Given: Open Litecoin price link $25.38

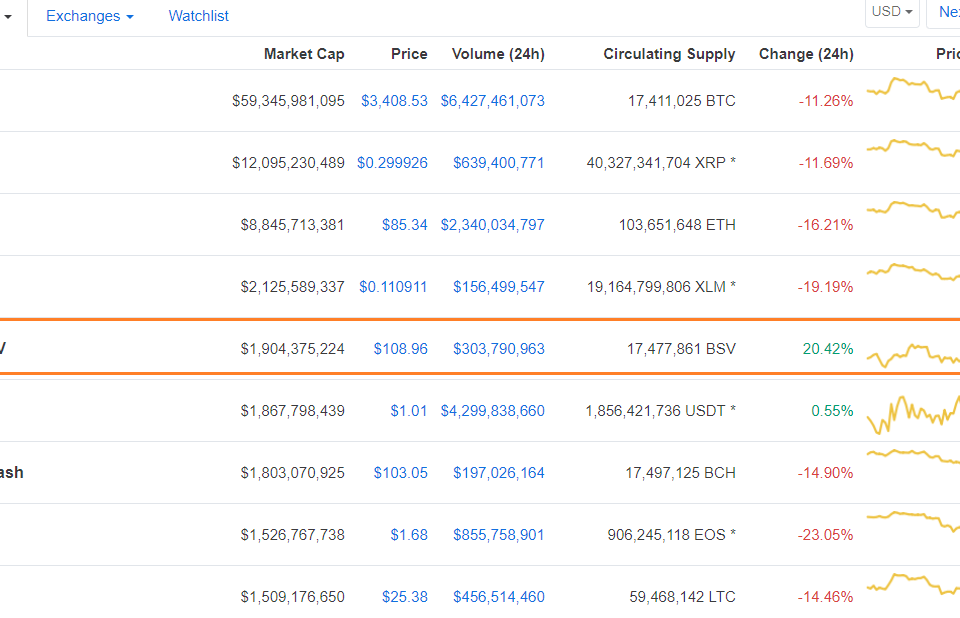Looking at the screenshot, I should pyautogui.click(x=405, y=597).
